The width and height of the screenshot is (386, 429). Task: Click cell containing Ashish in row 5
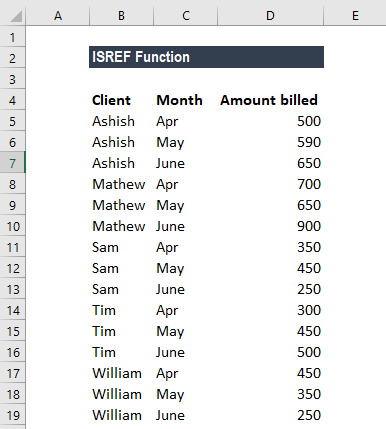pos(121,121)
